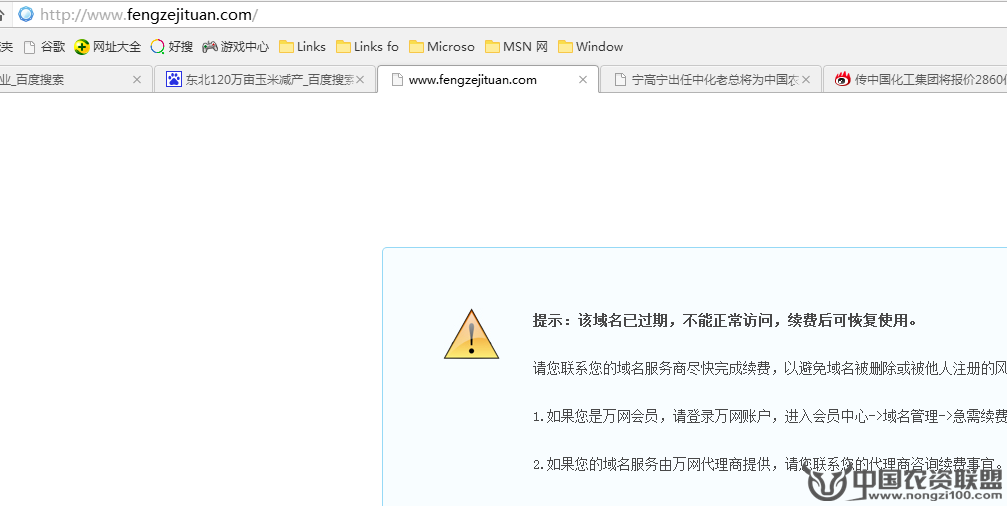
Task: Open the 游戏中心 bookmark
Action: [235, 47]
